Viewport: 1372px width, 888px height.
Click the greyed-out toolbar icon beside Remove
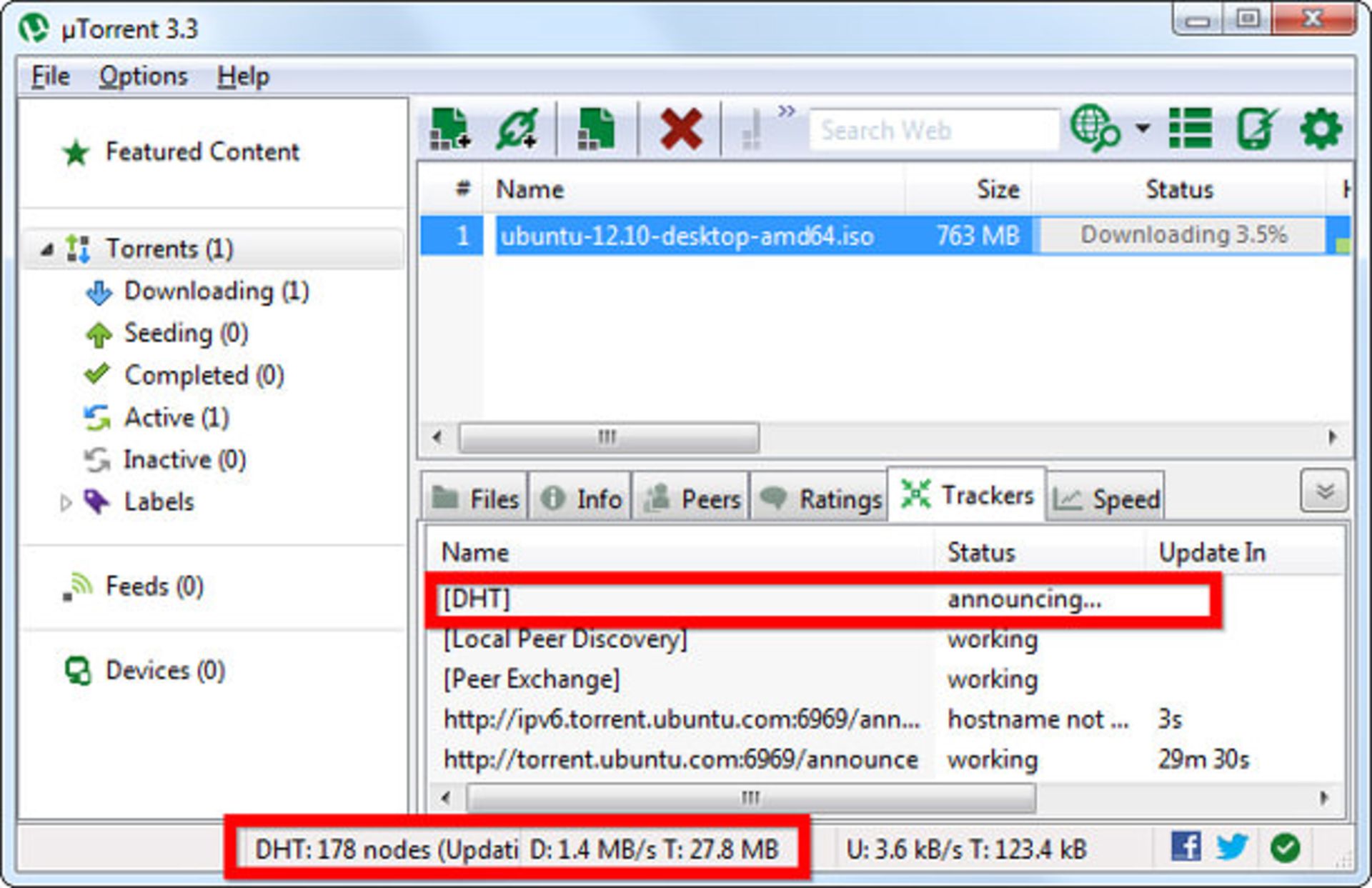(750, 130)
